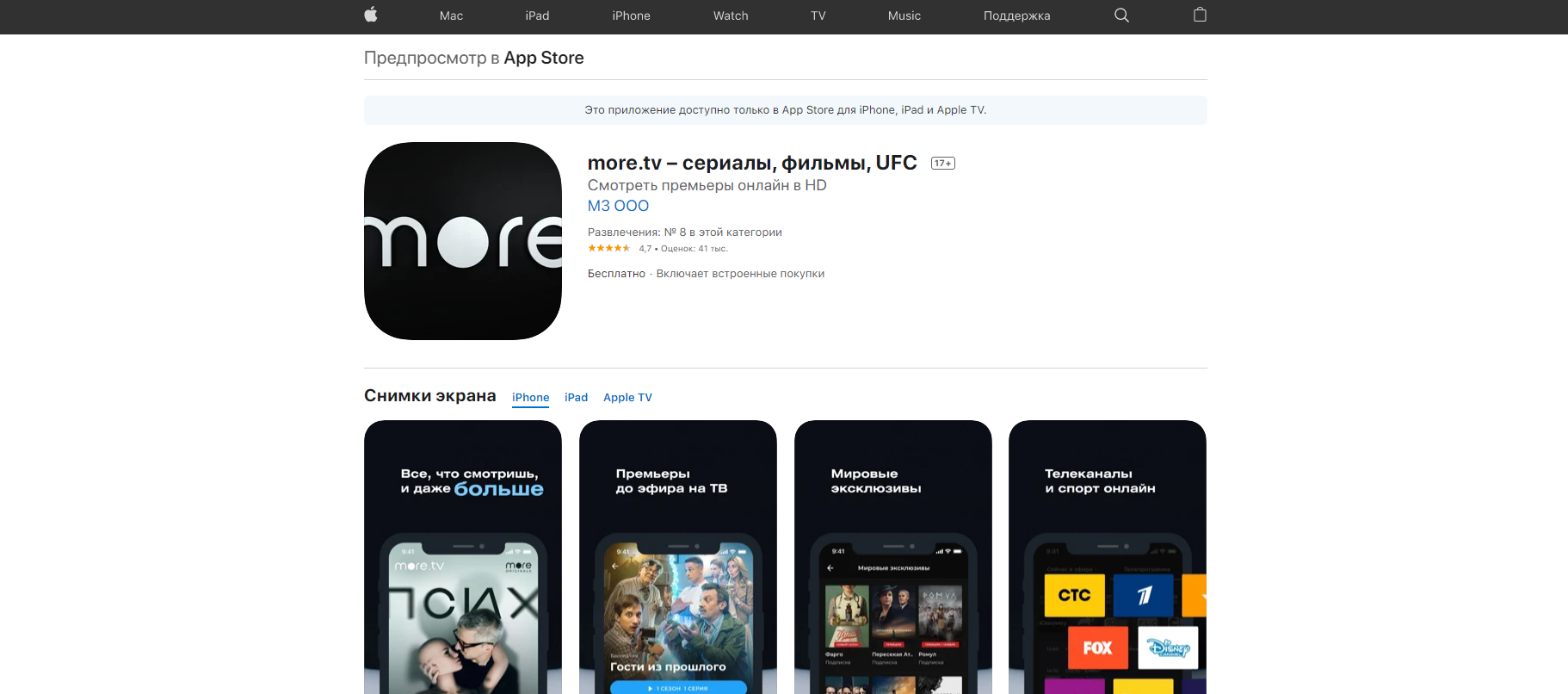The image size is (1568, 694).
Task: Open the TV menu item
Action: (x=818, y=15)
